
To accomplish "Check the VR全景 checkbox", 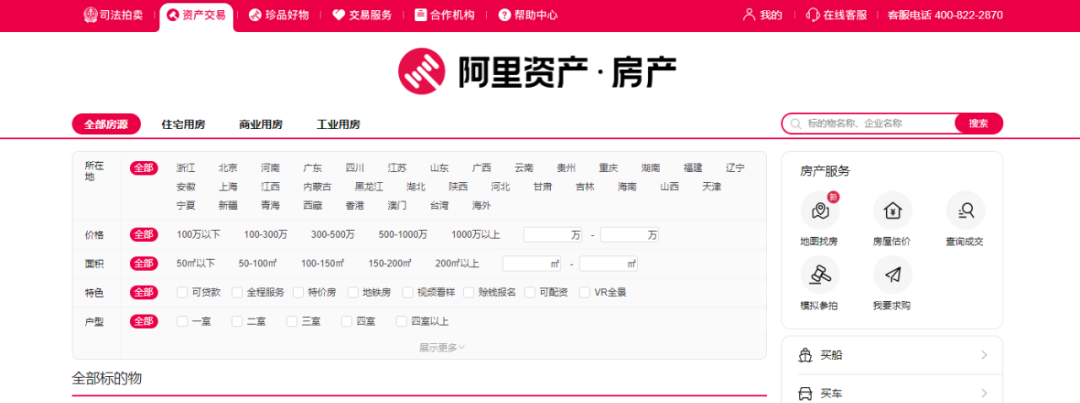I will click(585, 292).
